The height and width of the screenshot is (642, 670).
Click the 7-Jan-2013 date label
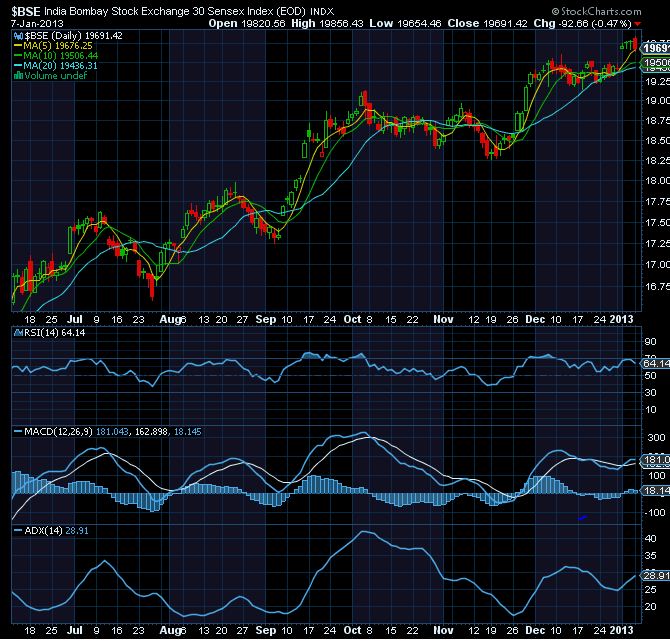pyautogui.click(x=37, y=24)
